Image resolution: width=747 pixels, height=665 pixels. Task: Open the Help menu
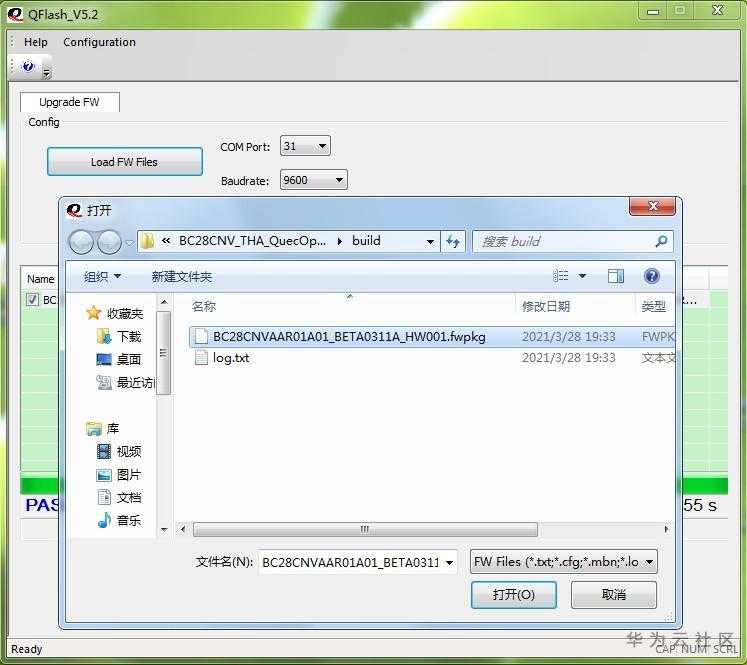(36, 42)
